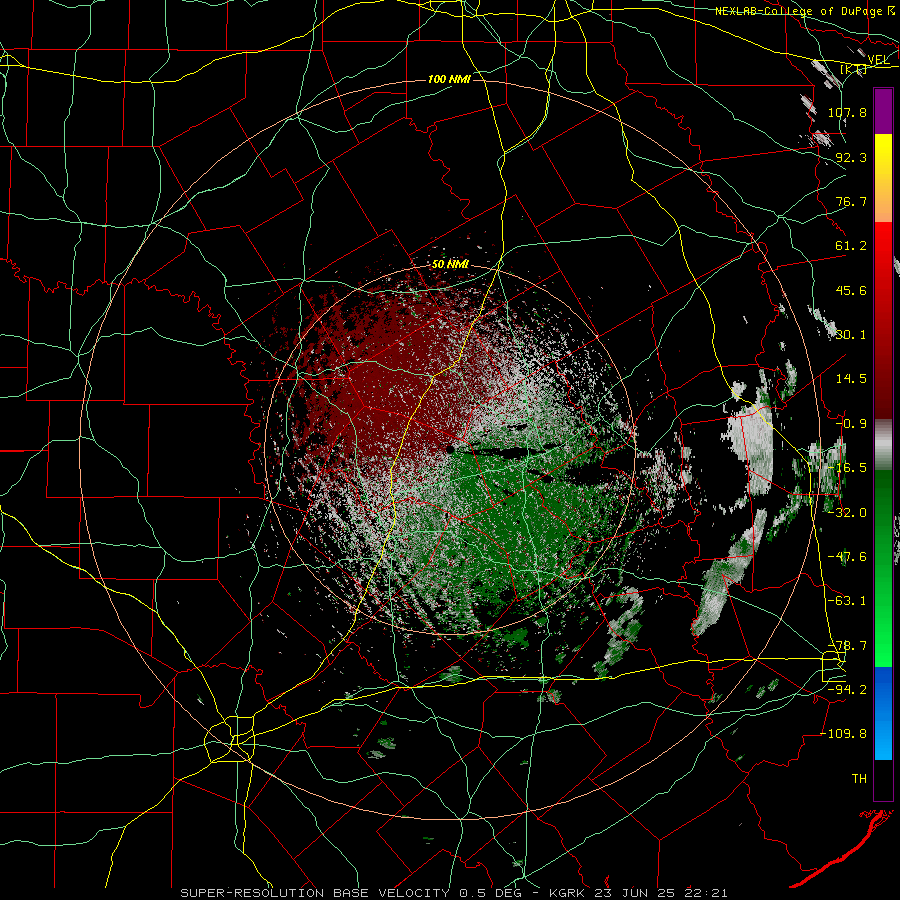
Task: Click the 14.5 velocity scale value
Action: click(x=851, y=379)
